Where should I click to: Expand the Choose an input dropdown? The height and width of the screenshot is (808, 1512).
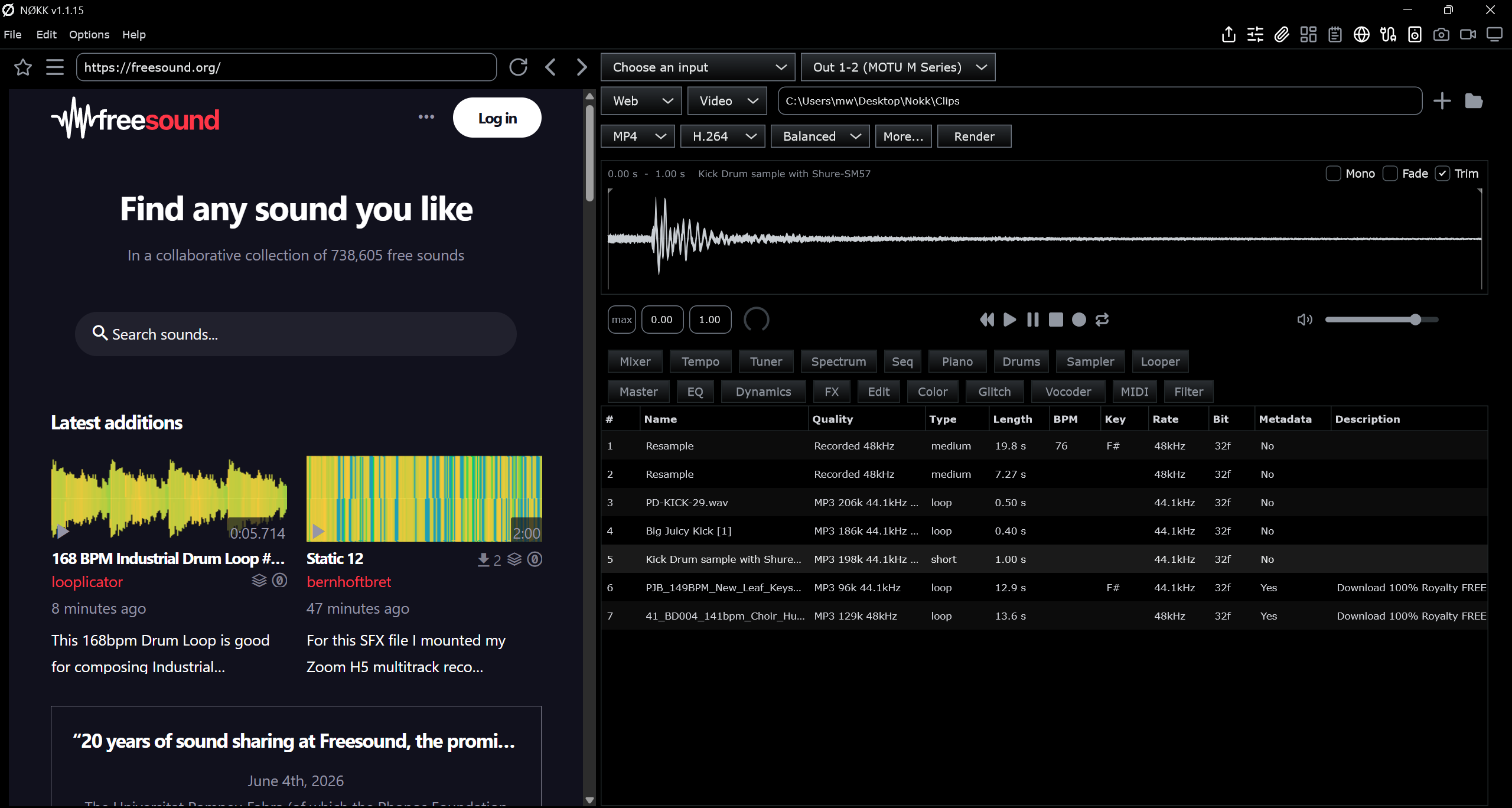[x=698, y=67]
